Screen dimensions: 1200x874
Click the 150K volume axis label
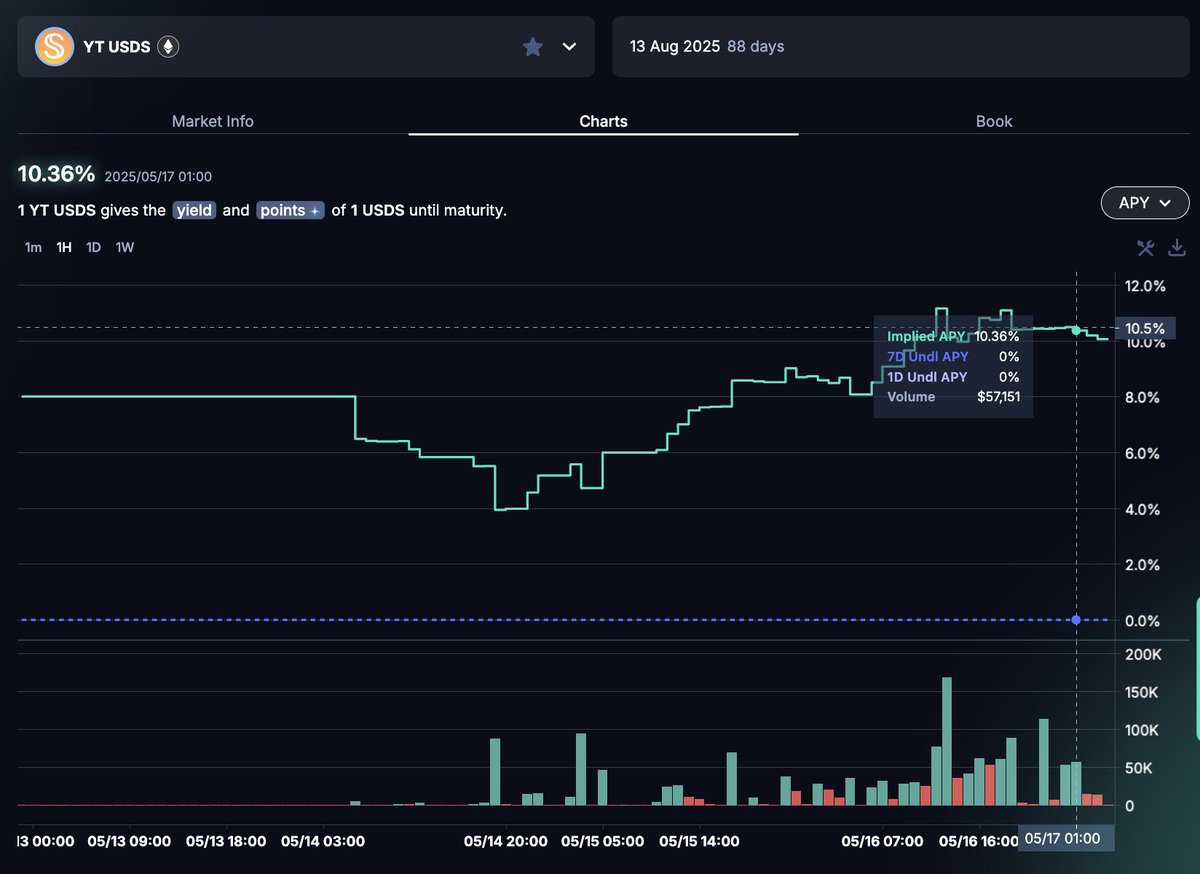[1143, 693]
